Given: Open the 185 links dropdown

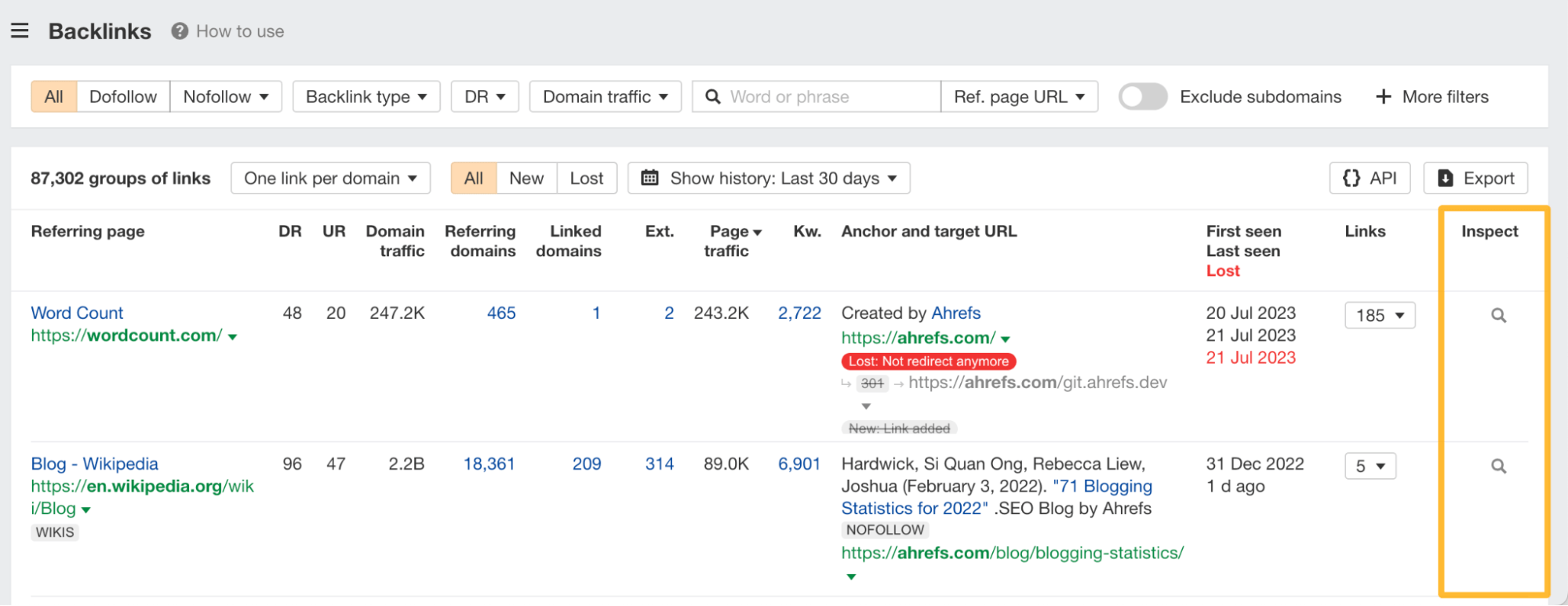Looking at the screenshot, I should pos(1380,315).
